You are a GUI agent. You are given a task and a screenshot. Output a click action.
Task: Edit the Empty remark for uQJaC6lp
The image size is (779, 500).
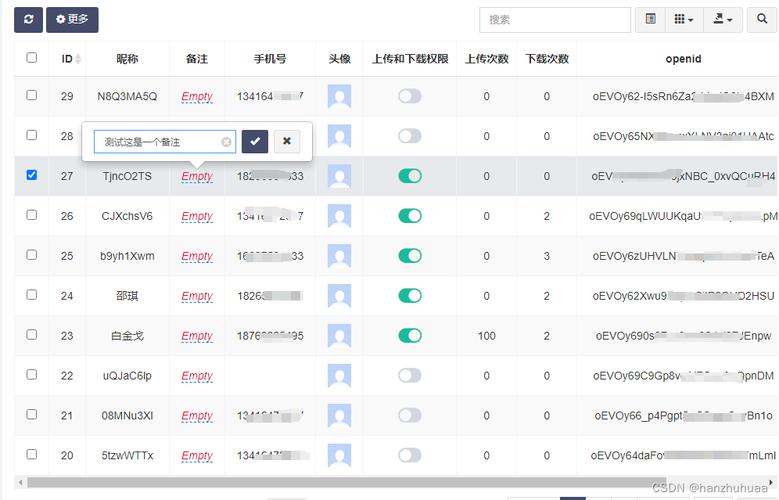click(197, 376)
